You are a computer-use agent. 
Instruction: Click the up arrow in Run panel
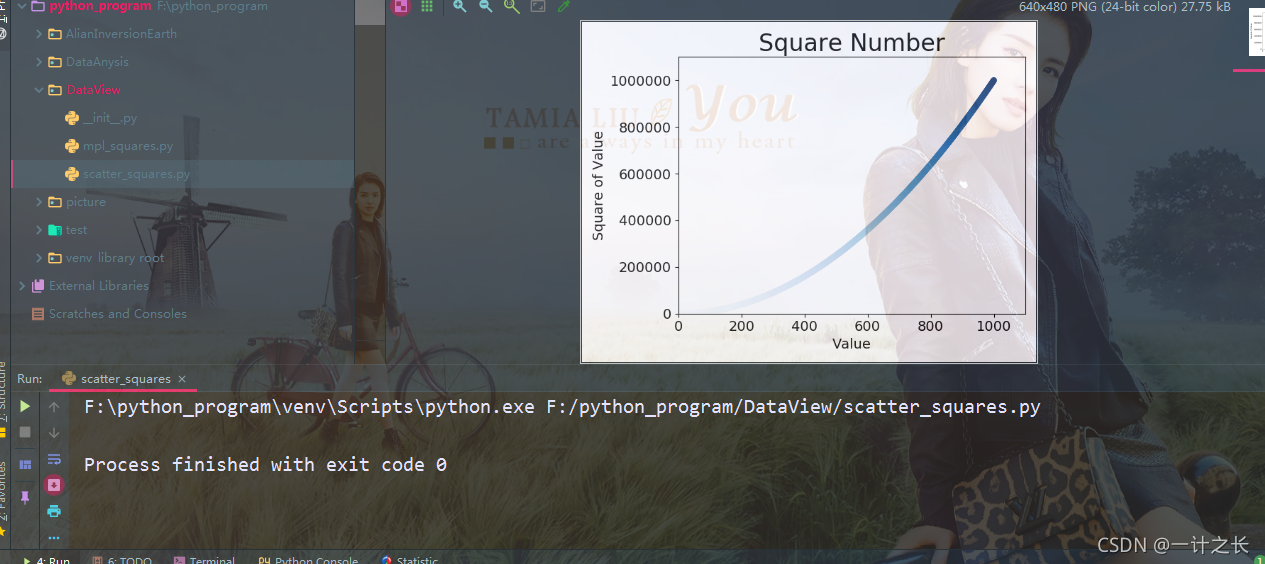pos(54,406)
